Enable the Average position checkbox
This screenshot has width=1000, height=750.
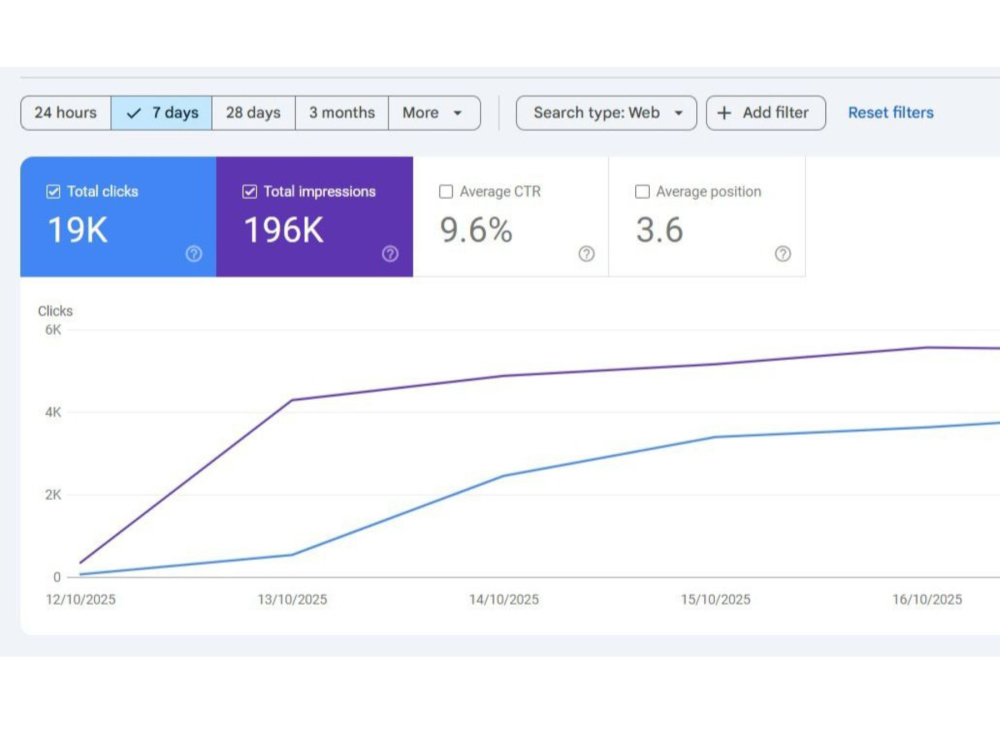coord(642,191)
